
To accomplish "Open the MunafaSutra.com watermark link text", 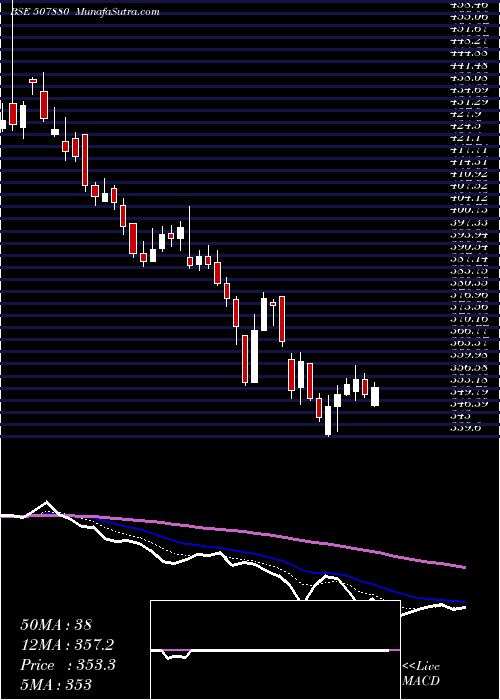I will point(118,12).
